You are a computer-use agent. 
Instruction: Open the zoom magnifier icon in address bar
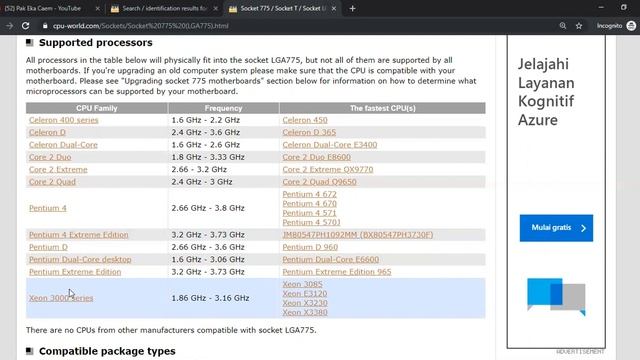pyautogui.click(x=562, y=26)
